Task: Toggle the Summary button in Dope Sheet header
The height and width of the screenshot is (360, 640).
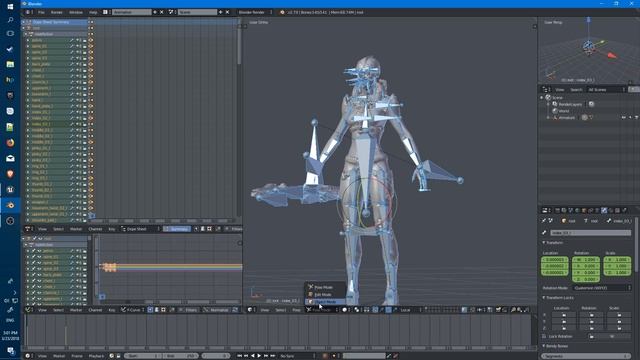Action: tap(177, 229)
